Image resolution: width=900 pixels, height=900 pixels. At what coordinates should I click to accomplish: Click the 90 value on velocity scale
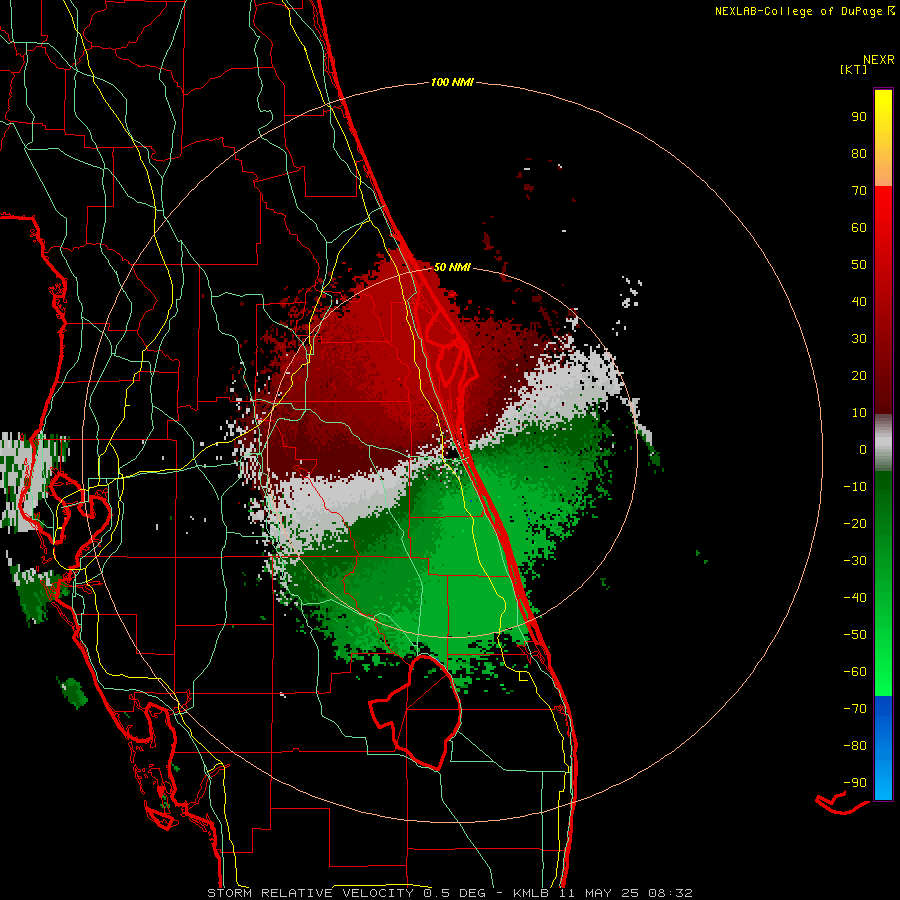(859, 117)
